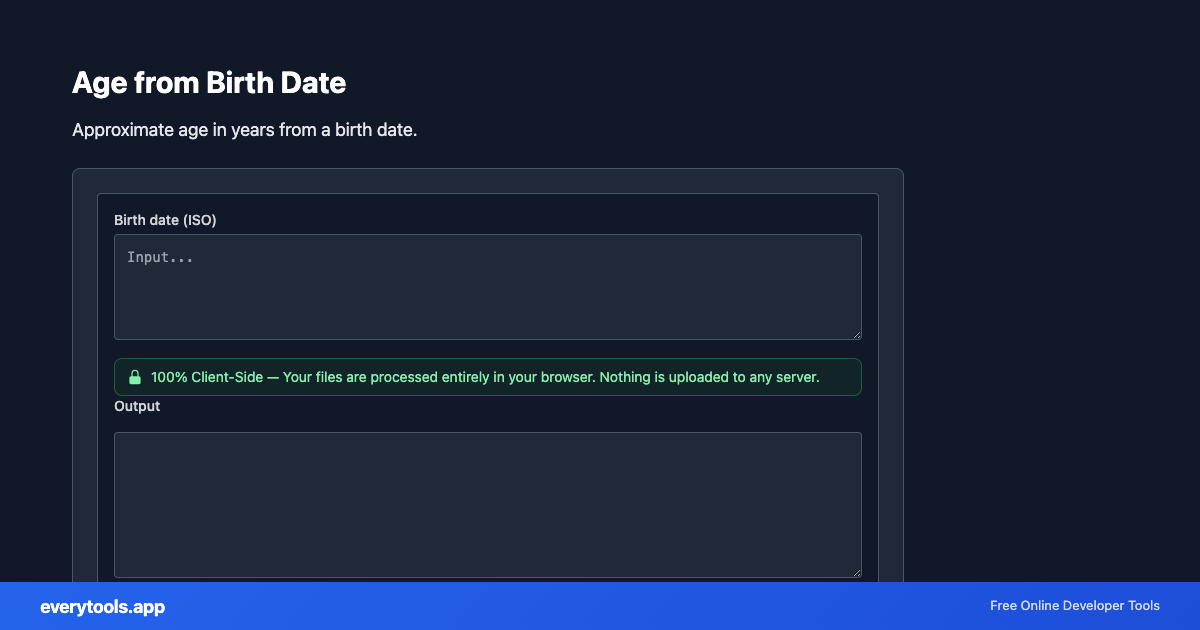Click the Age from Birth Date page heading

tap(208, 83)
